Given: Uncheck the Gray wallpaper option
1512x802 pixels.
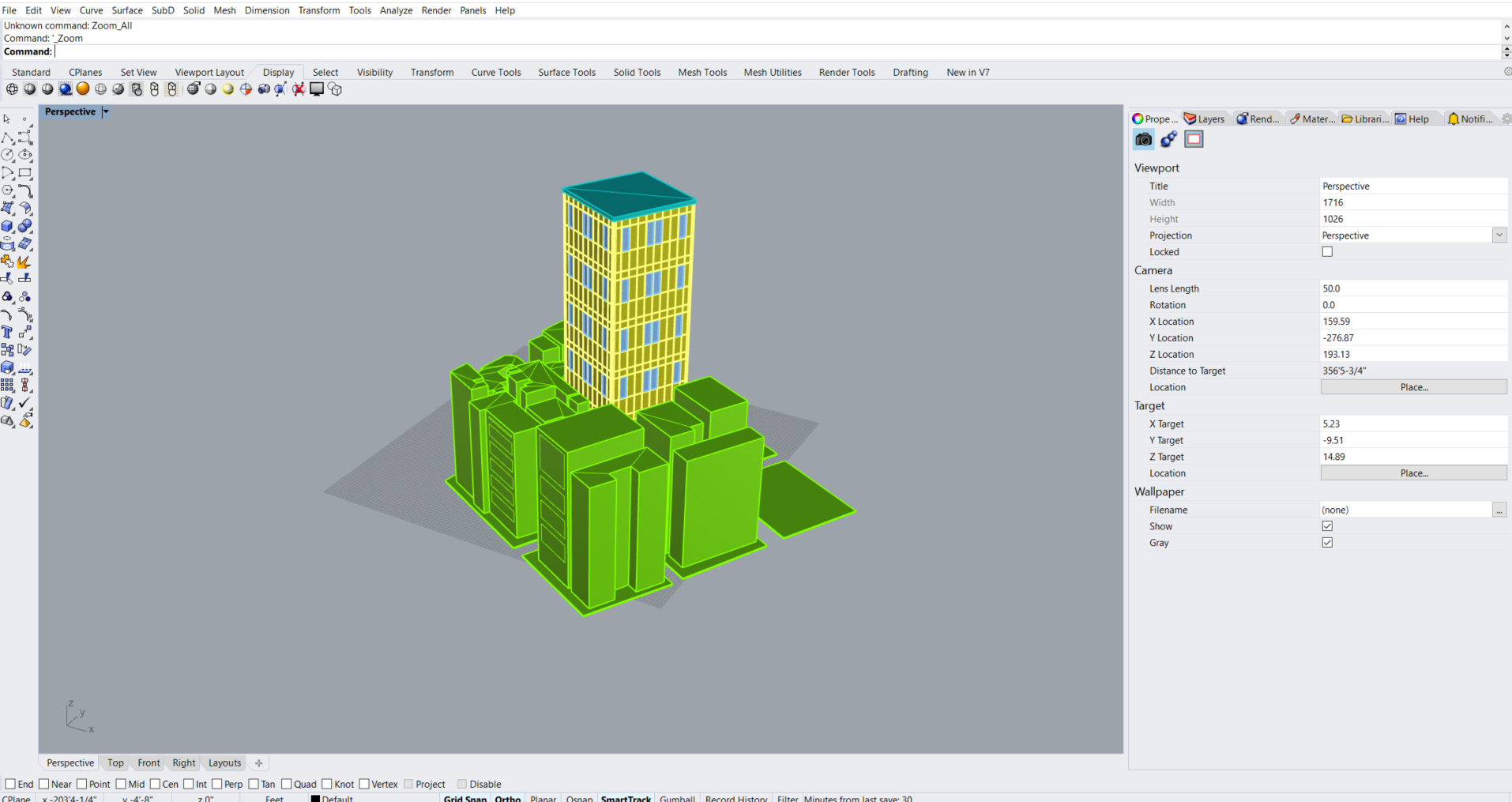Looking at the screenshot, I should pyautogui.click(x=1327, y=542).
